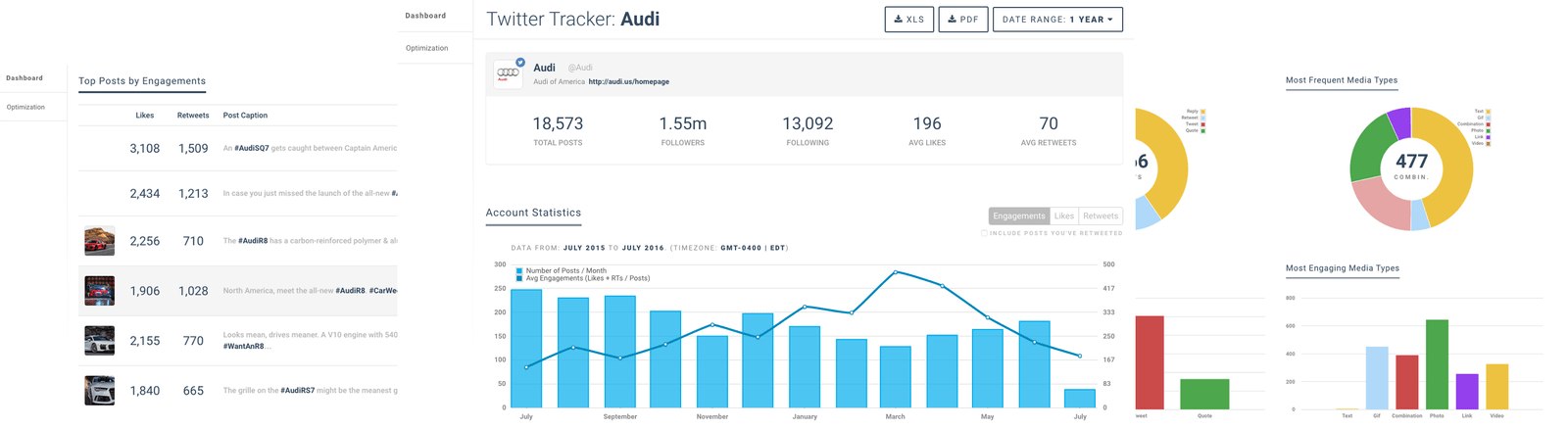
Task: Toggle Avg Engagements legend swatch
Action: click(519, 279)
